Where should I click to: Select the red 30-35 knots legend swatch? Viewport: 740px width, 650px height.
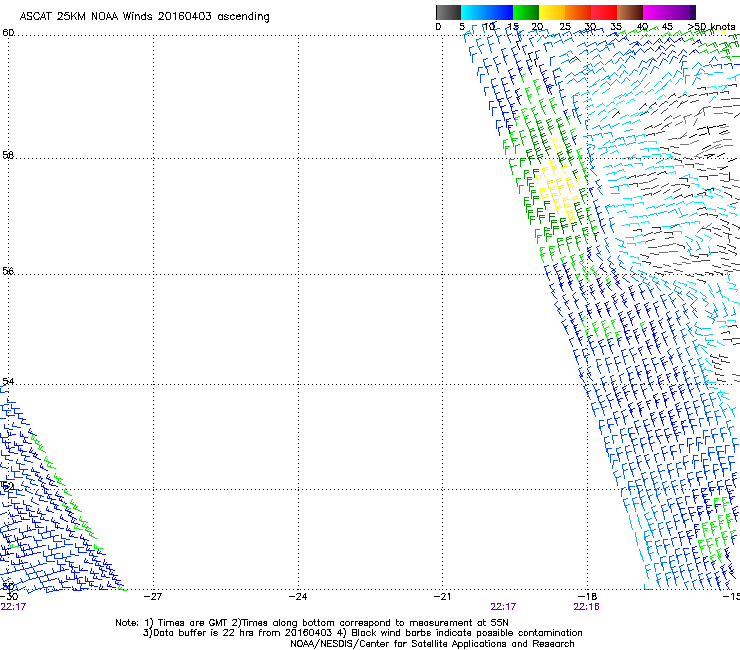pos(604,12)
